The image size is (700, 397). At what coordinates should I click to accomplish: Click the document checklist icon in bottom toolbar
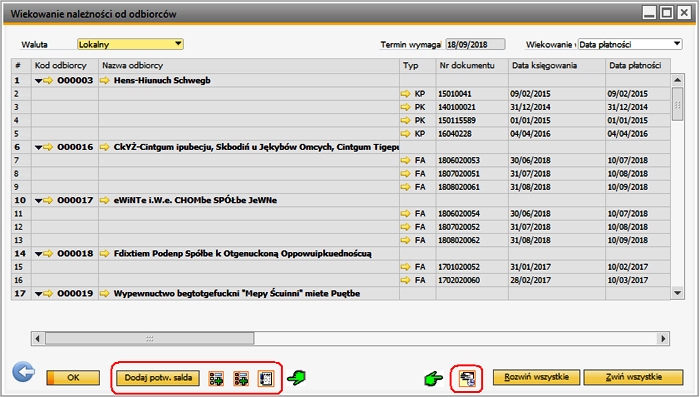[x=266, y=378]
